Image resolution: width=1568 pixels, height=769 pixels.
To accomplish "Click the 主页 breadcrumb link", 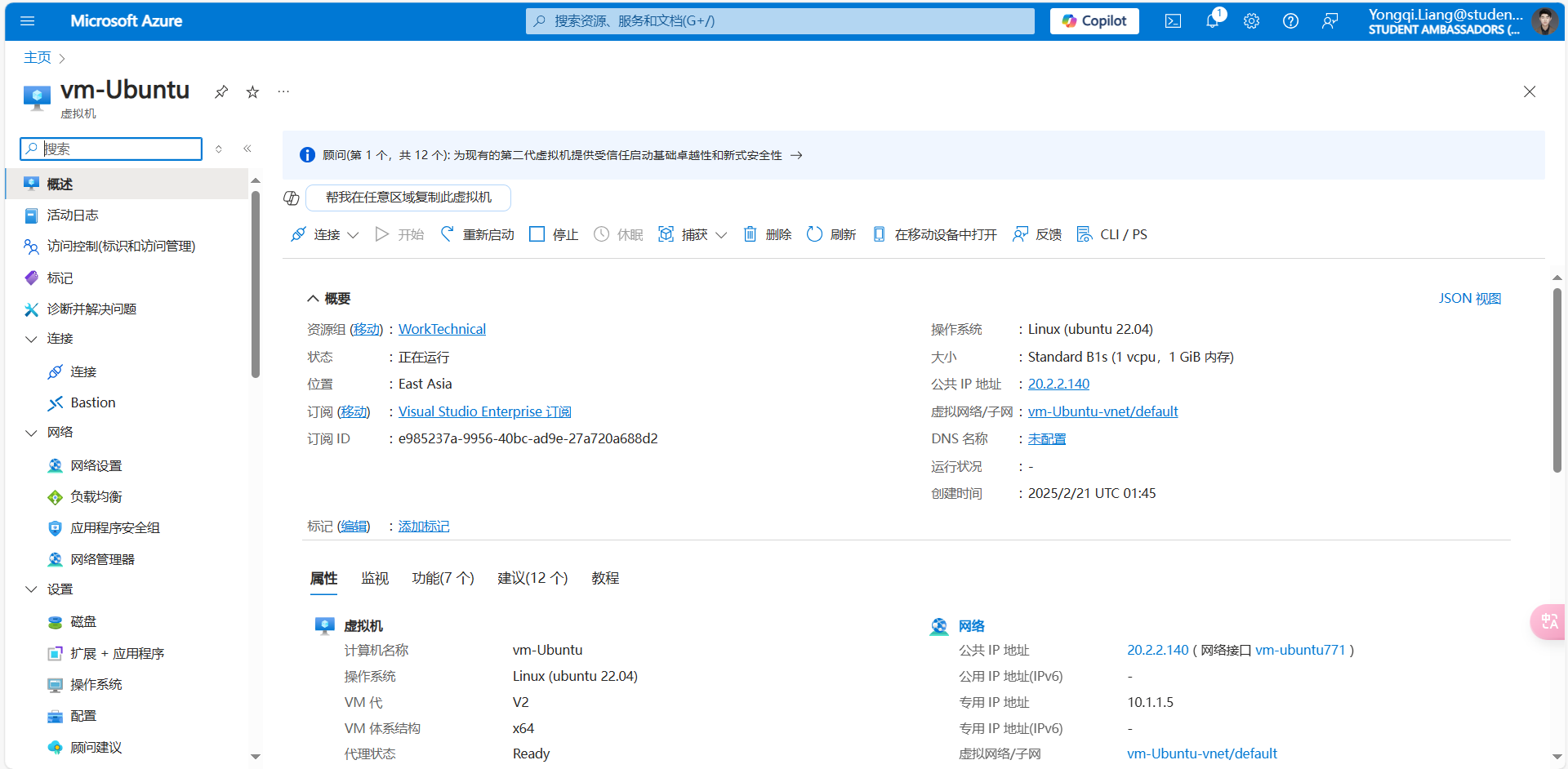I will 38,58.
